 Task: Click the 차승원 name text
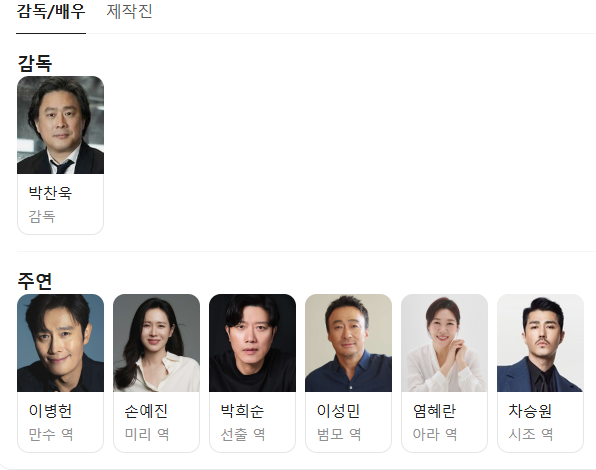click(530, 411)
